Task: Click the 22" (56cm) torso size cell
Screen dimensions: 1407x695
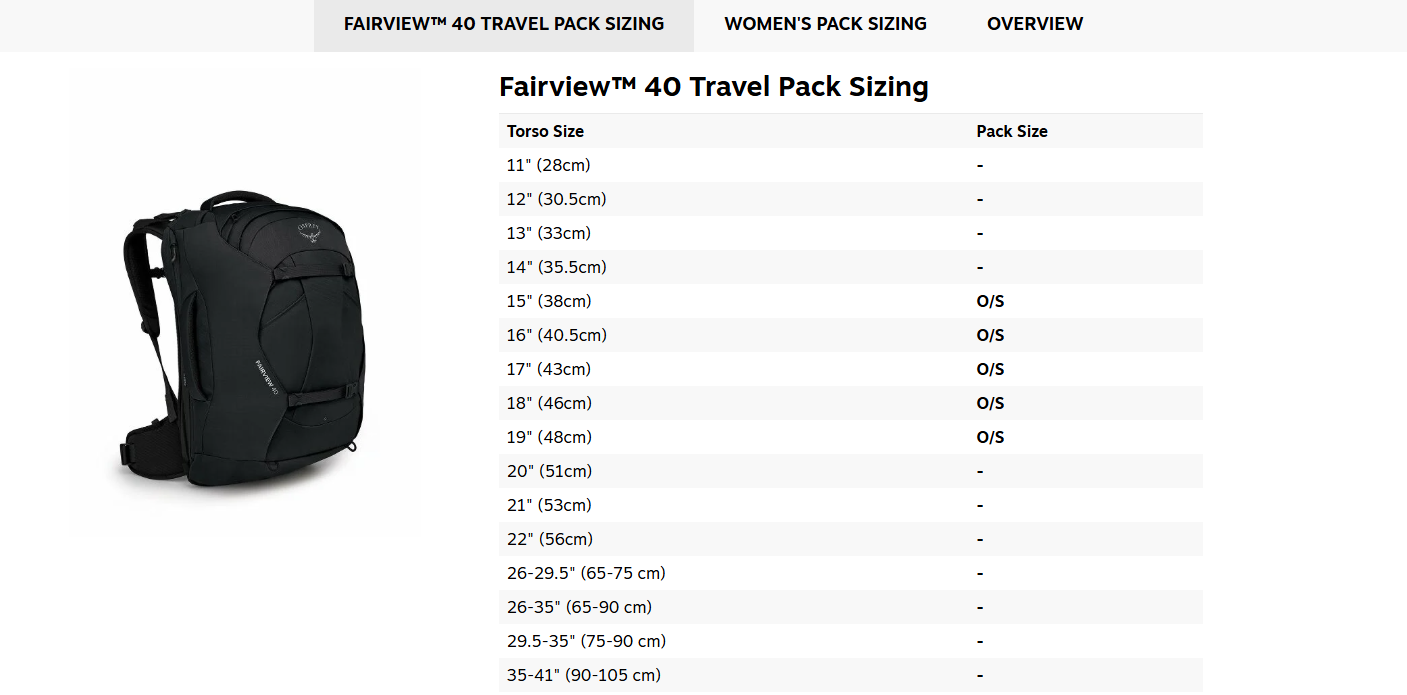Action: click(549, 539)
